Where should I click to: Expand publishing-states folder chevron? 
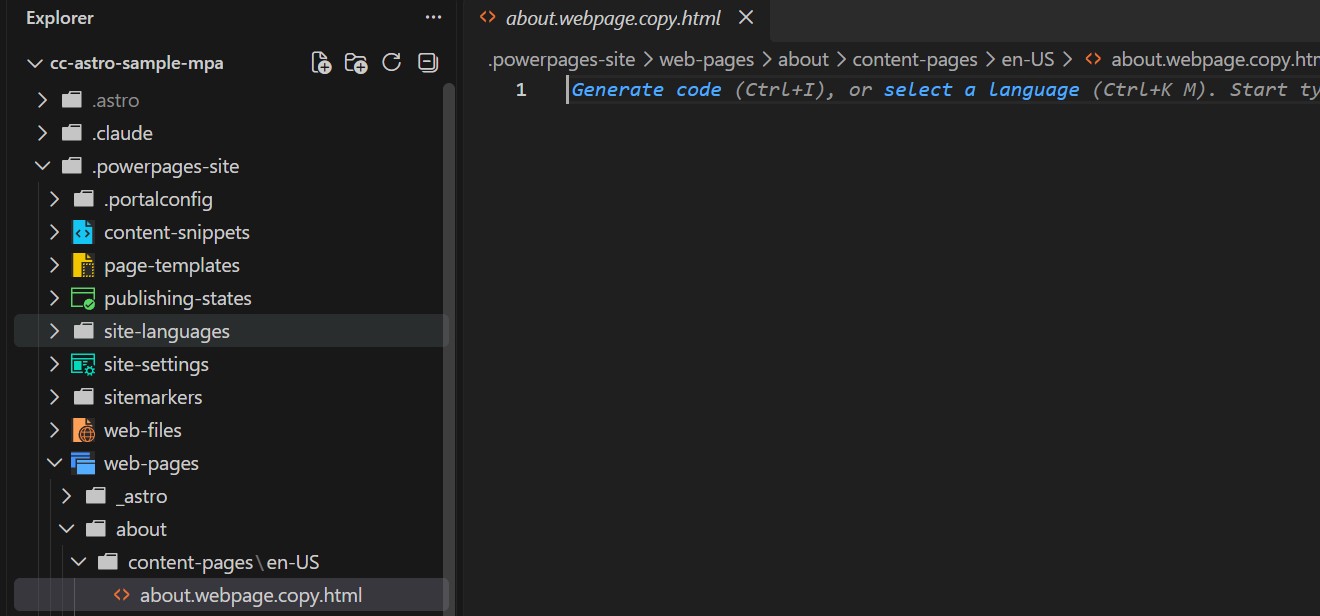[54, 298]
